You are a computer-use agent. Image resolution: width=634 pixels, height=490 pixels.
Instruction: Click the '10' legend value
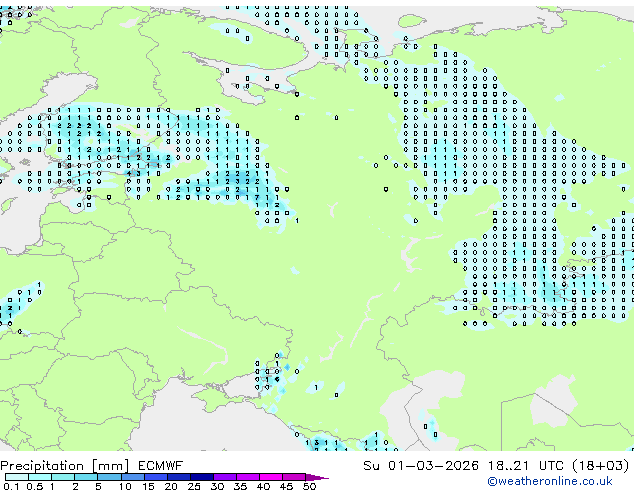click(x=125, y=486)
